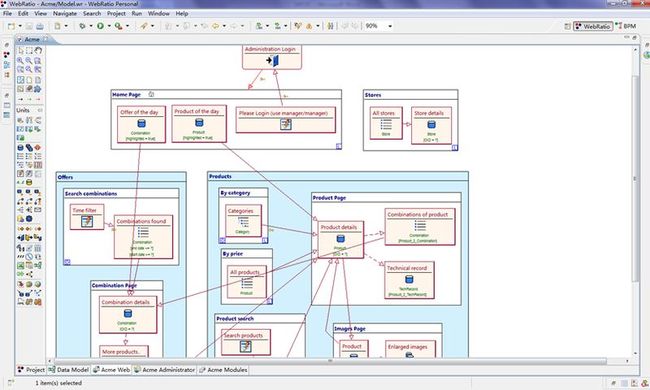
Task: Click the Print toolbar icon
Action: (40, 26)
